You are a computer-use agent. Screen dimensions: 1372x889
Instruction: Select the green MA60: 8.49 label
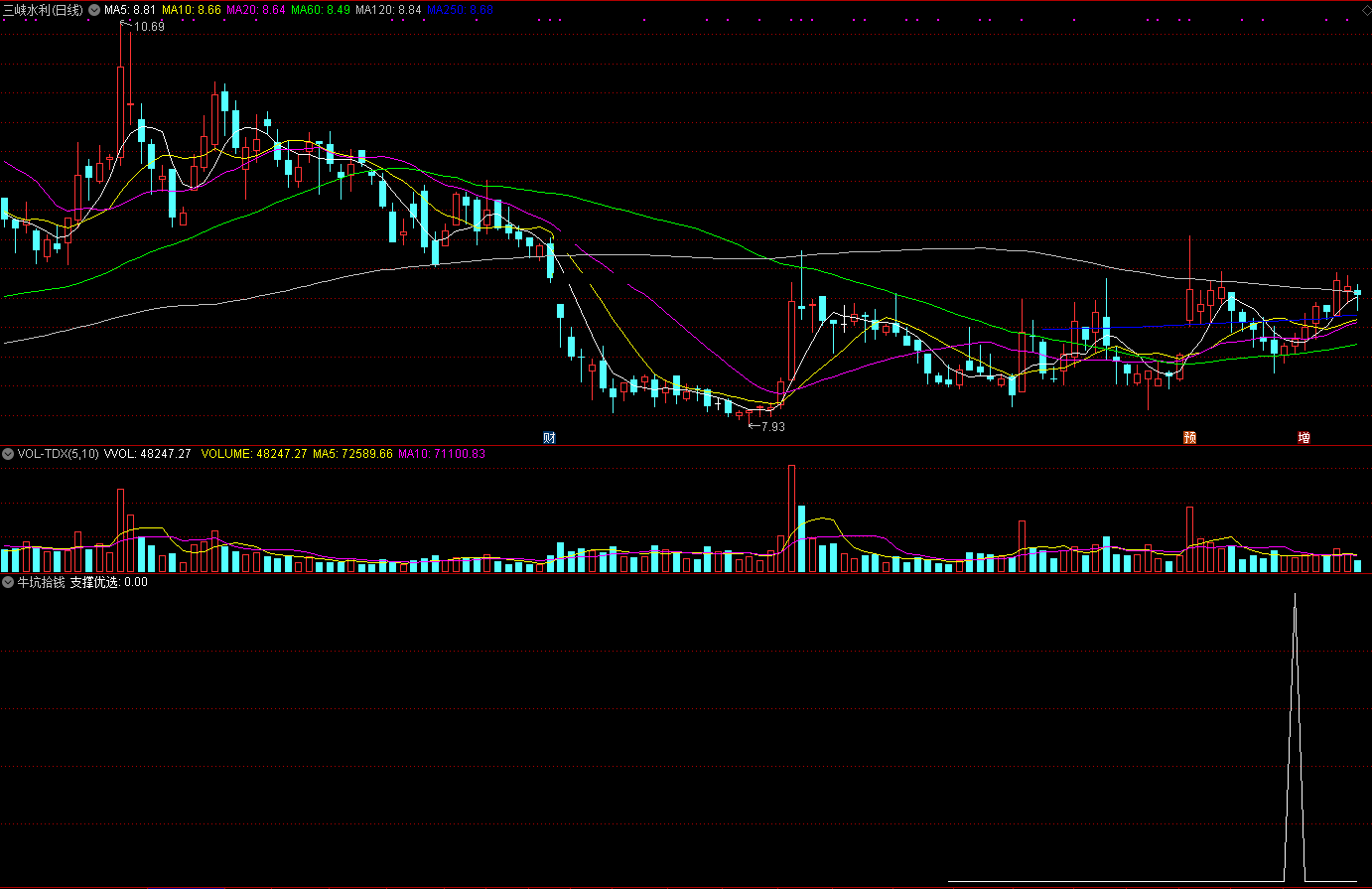[x=321, y=9]
